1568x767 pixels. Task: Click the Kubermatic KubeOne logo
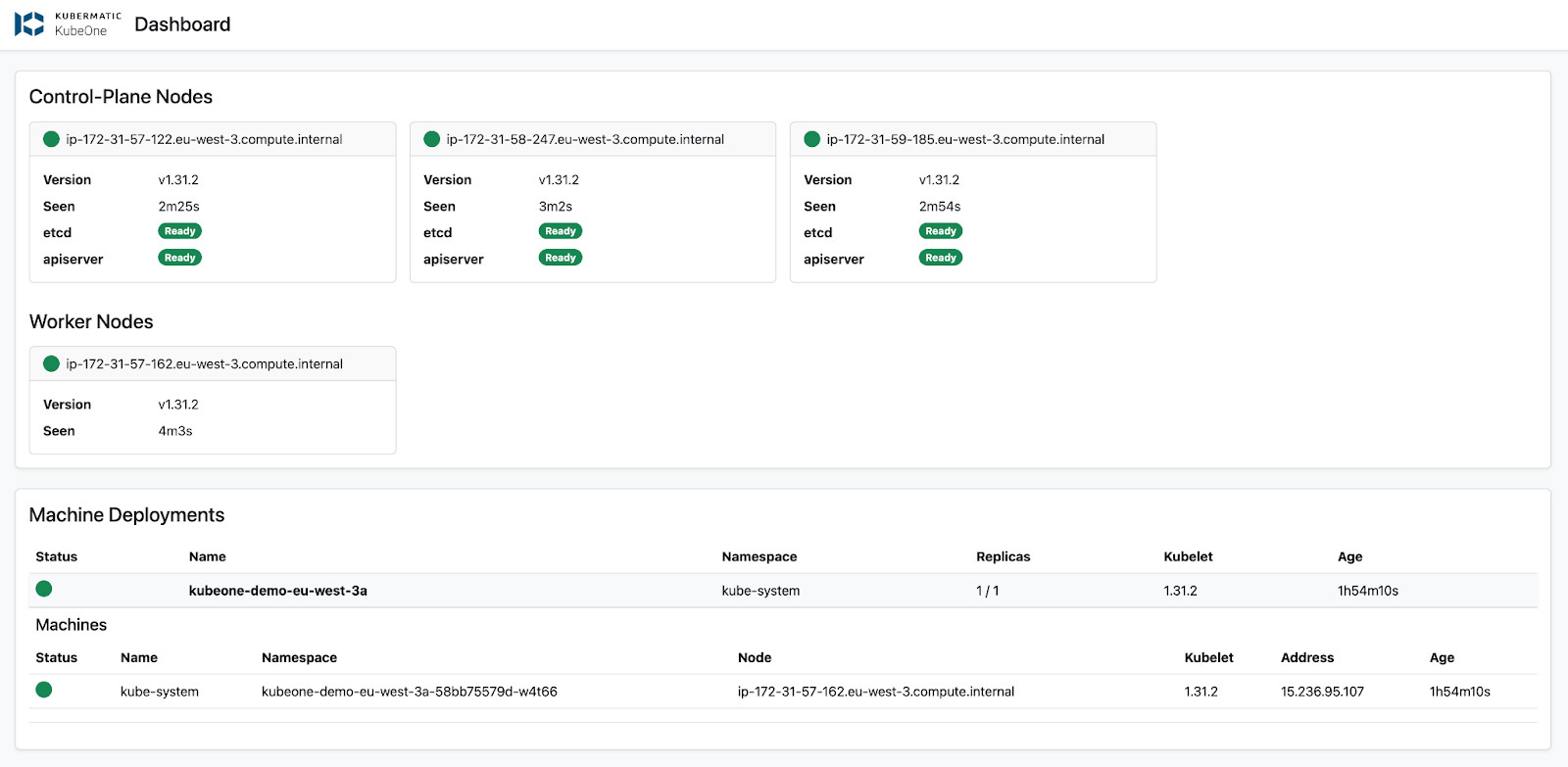(x=68, y=24)
